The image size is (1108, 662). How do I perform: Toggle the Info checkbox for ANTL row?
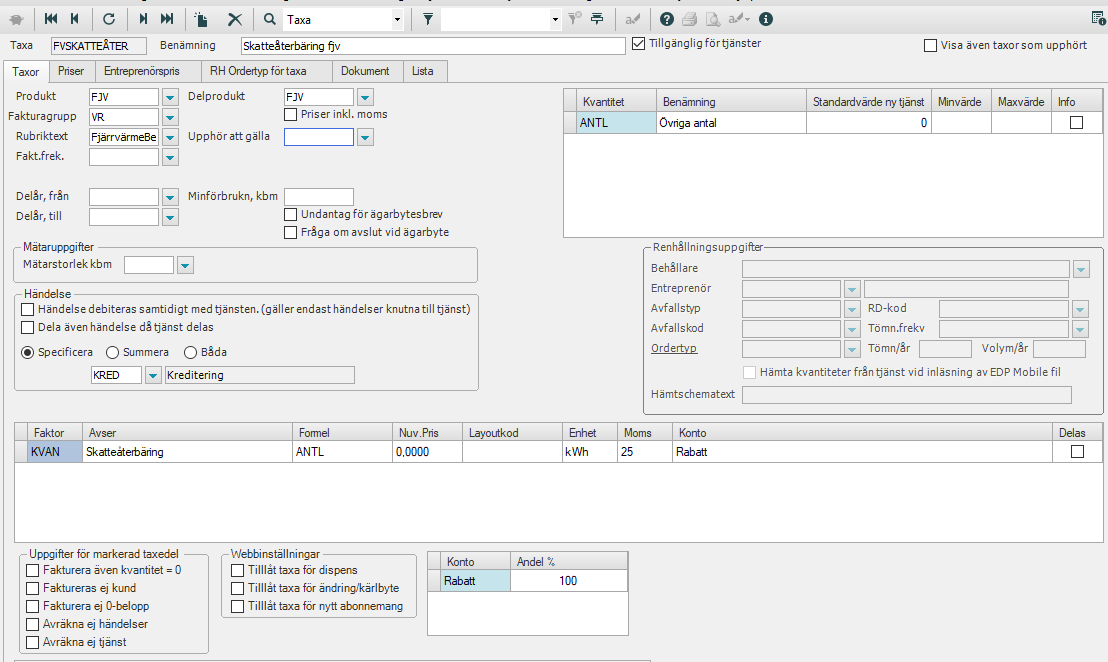[1076, 122]
